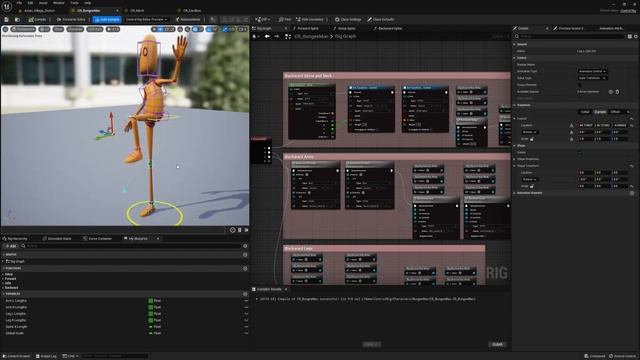
Task: Open the Output Log
Action: pos(46,356)
